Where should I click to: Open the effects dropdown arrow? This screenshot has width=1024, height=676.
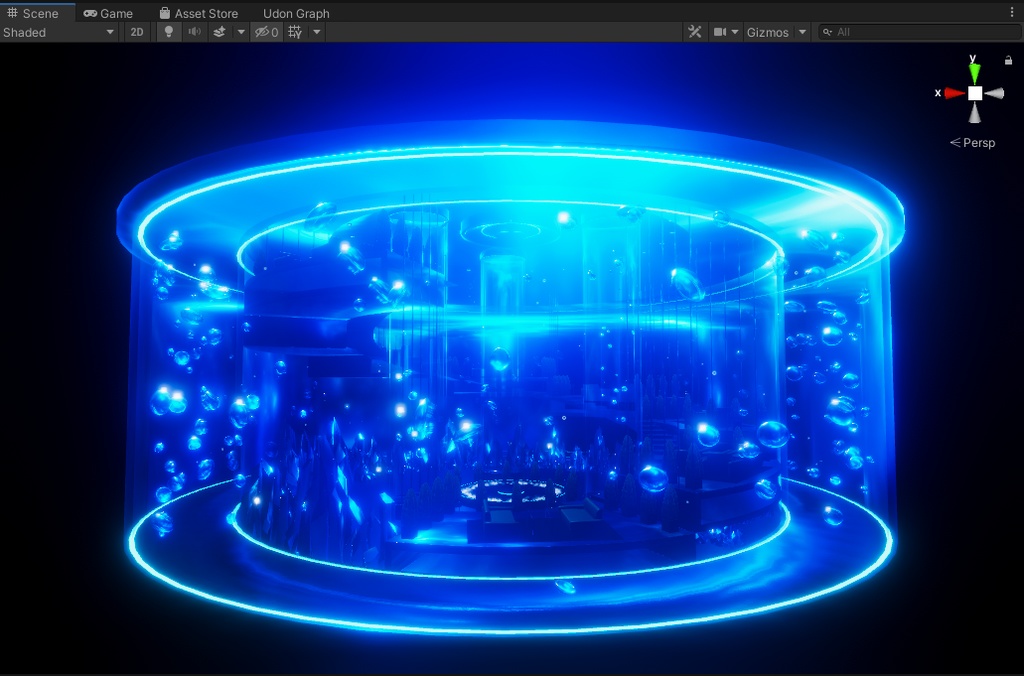(x=241, y=32)
